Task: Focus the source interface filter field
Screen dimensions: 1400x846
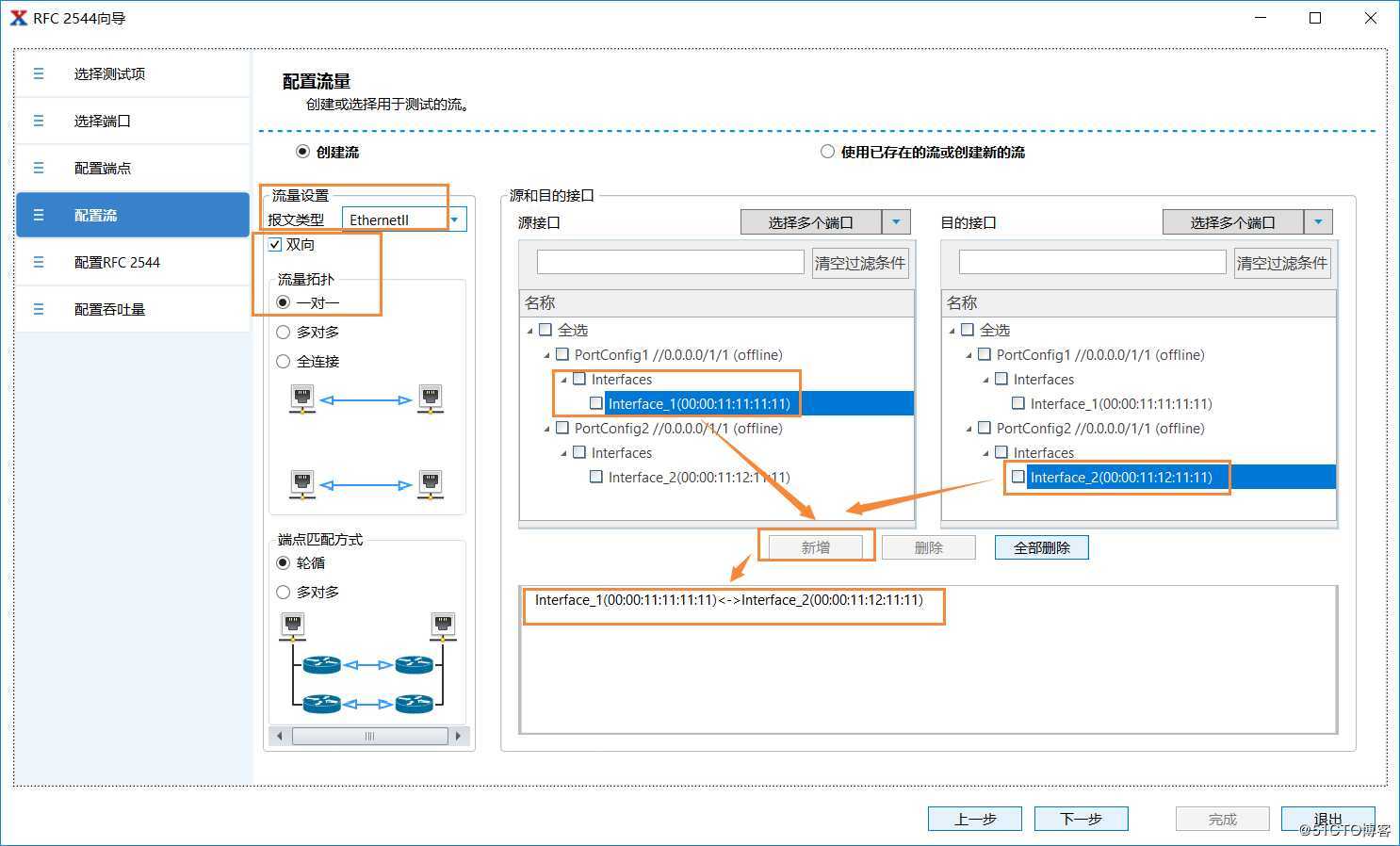Action: 670,262
